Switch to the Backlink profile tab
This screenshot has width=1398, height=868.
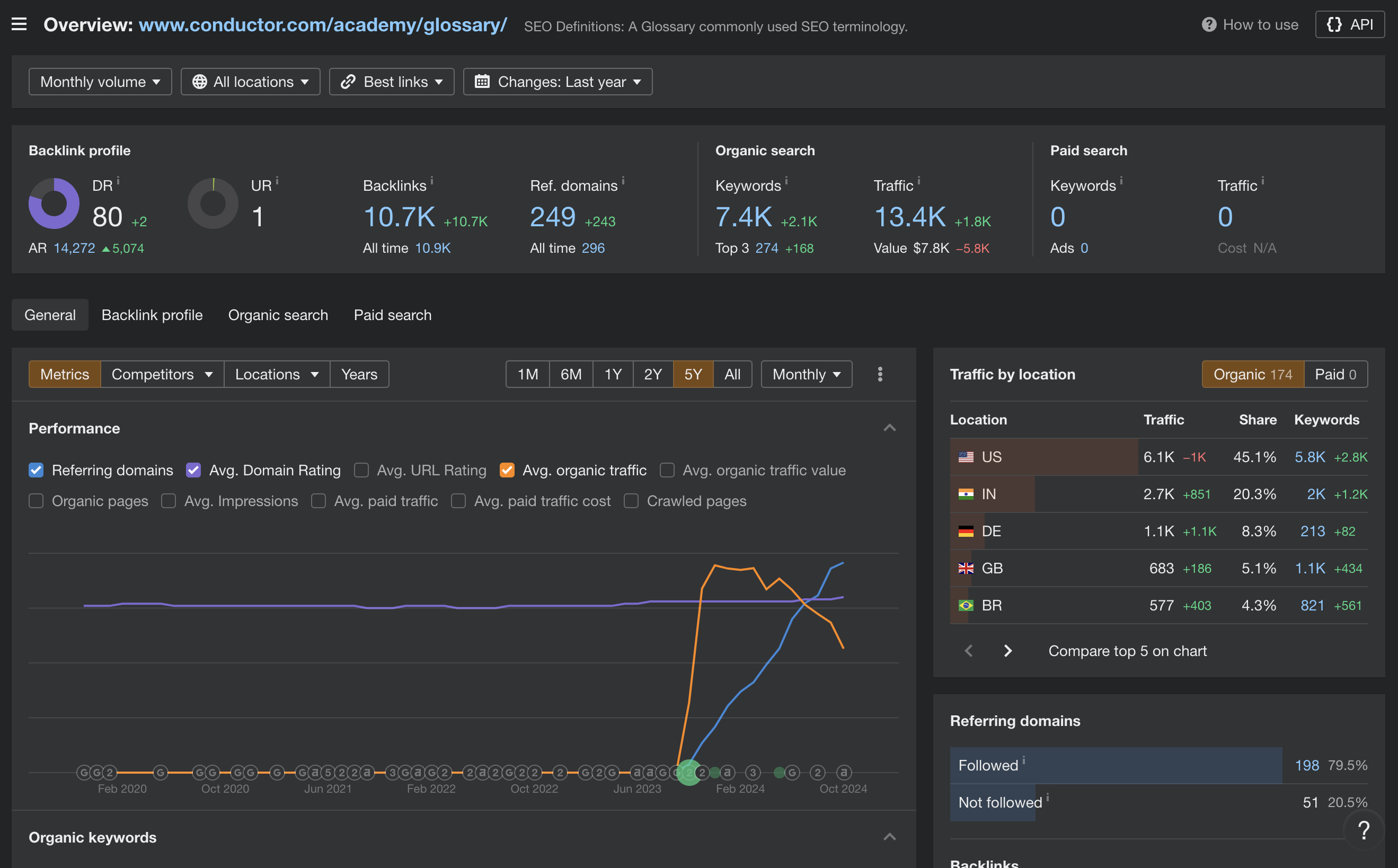[x=152, y=315]
